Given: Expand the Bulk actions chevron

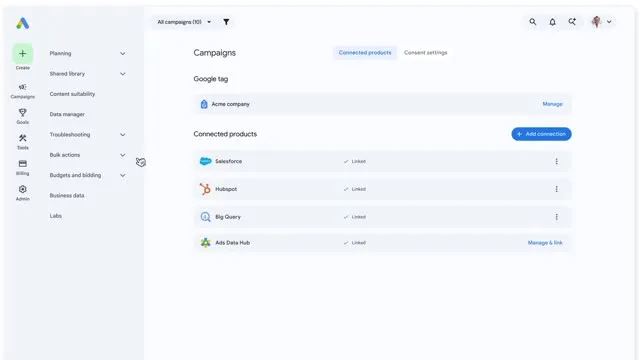Looking at the screenshot, I should pyautogui.click(x=122, y=155).
